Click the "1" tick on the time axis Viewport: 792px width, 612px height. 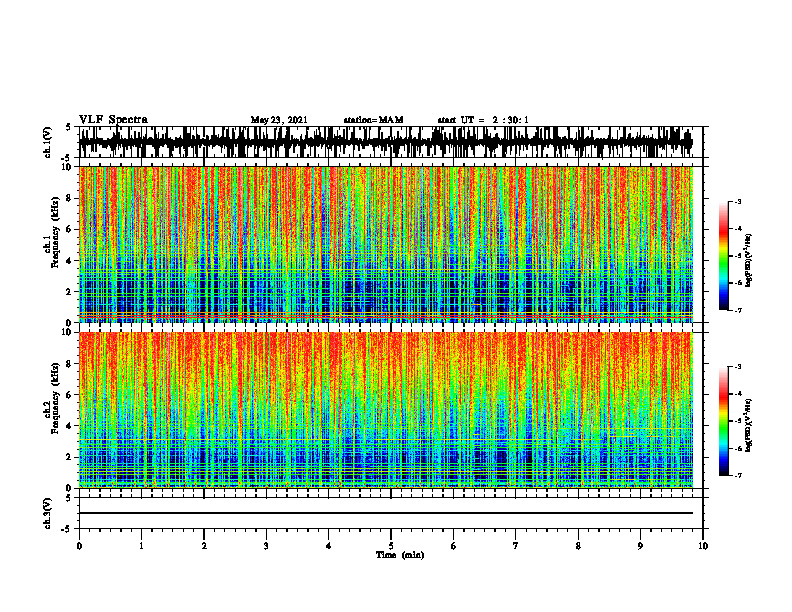(141, 546)
